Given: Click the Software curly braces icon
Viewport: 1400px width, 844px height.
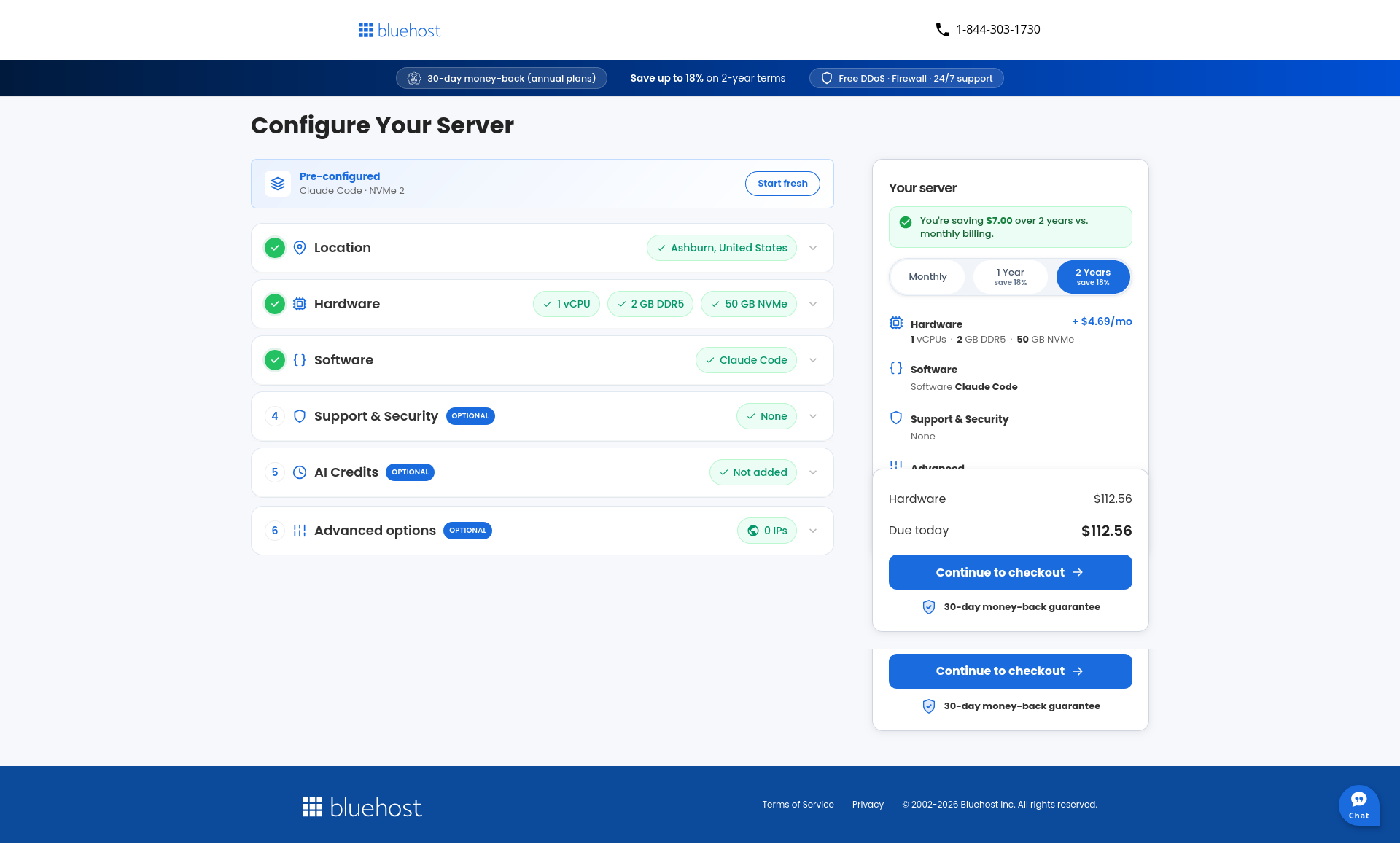Looking at the screenshot, I should (300, 360).
